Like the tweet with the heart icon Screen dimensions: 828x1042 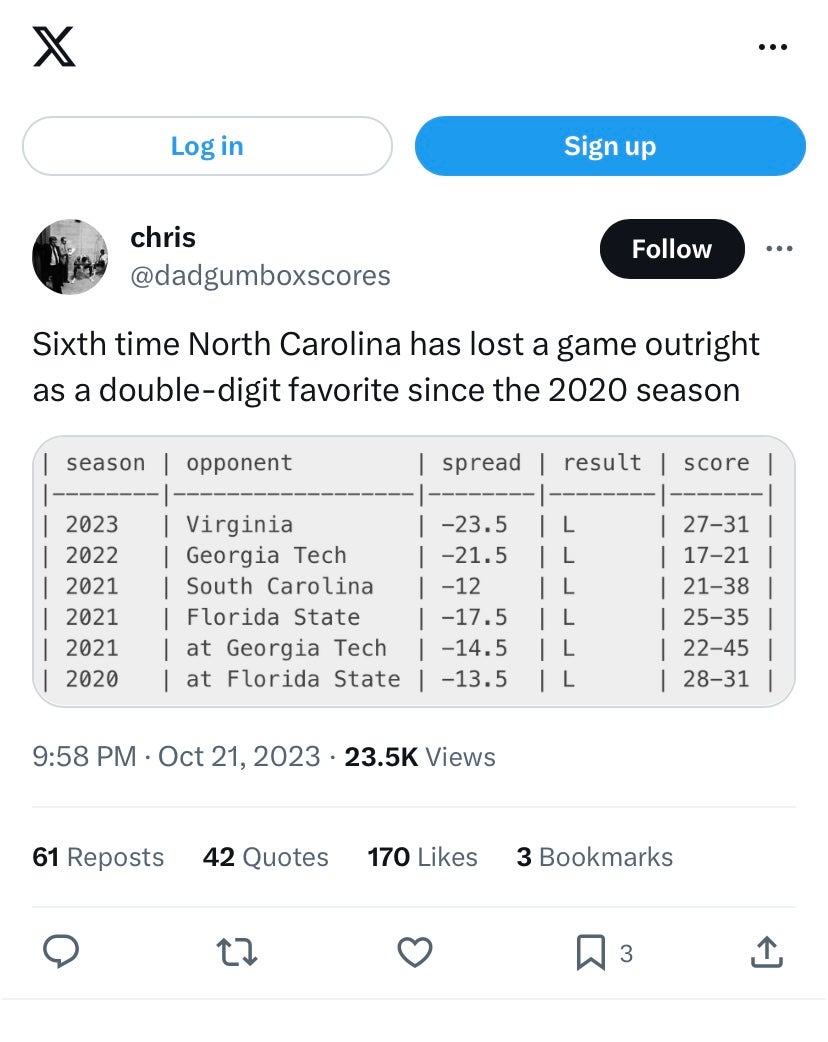[414, 953]
